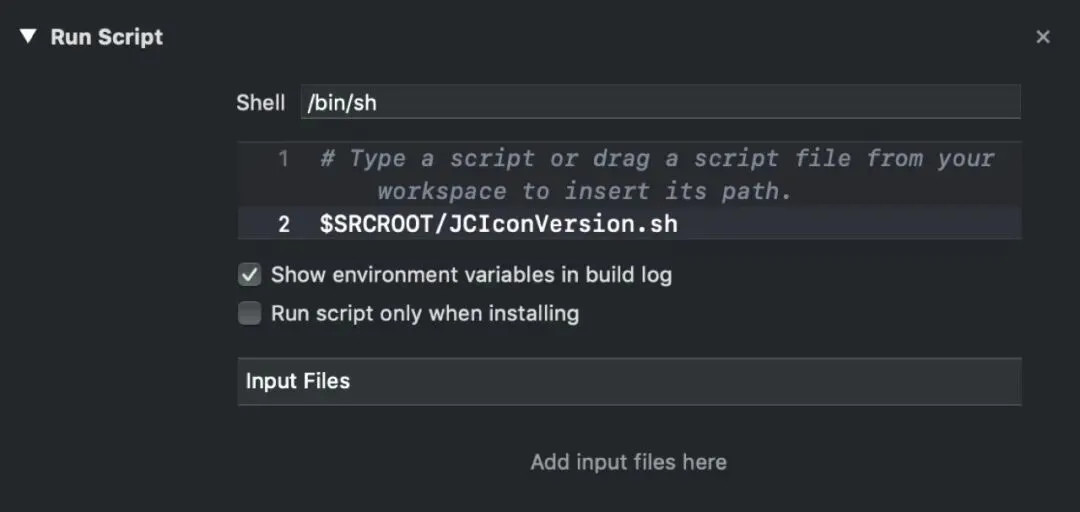Click the 'Run script only when installing' label

[x=425, y=314]
